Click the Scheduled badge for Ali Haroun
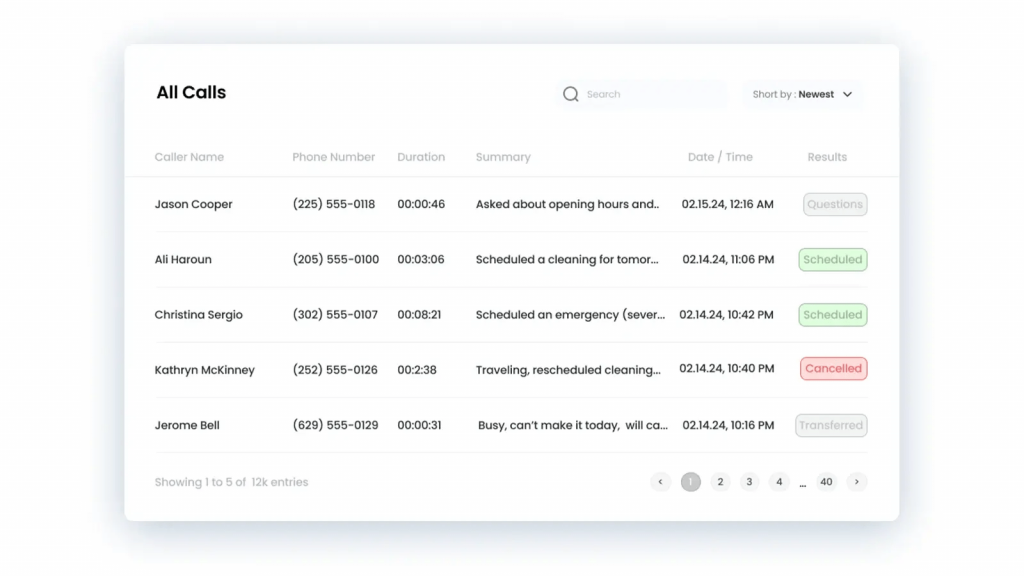This screenshot has height=576, width=1024. click(832, 259)
